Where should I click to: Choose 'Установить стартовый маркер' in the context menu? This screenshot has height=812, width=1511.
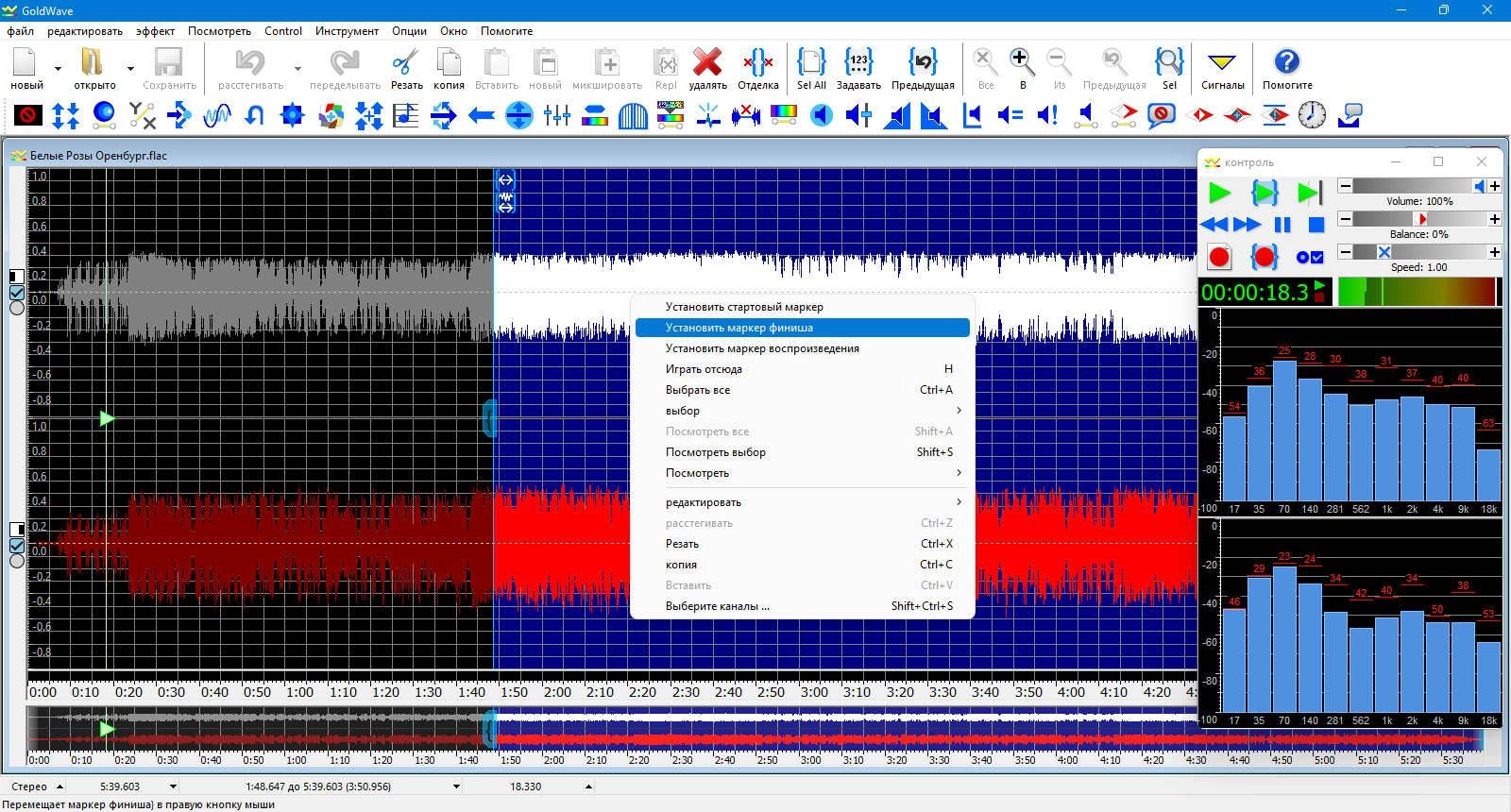point(803,307)
